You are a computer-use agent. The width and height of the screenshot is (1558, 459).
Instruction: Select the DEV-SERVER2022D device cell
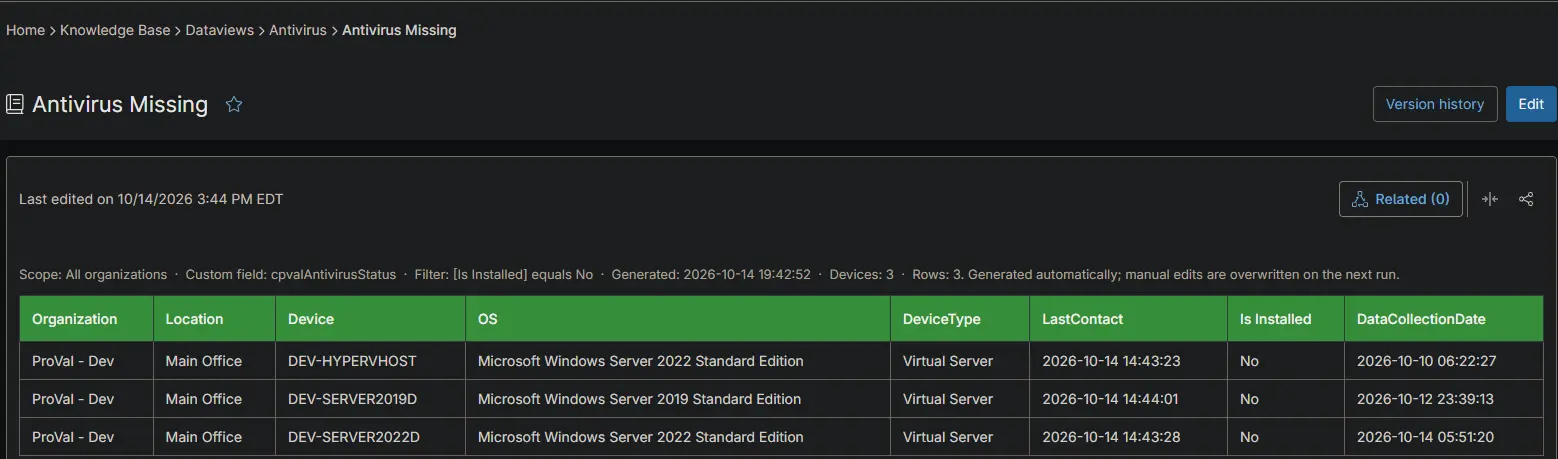370,437
